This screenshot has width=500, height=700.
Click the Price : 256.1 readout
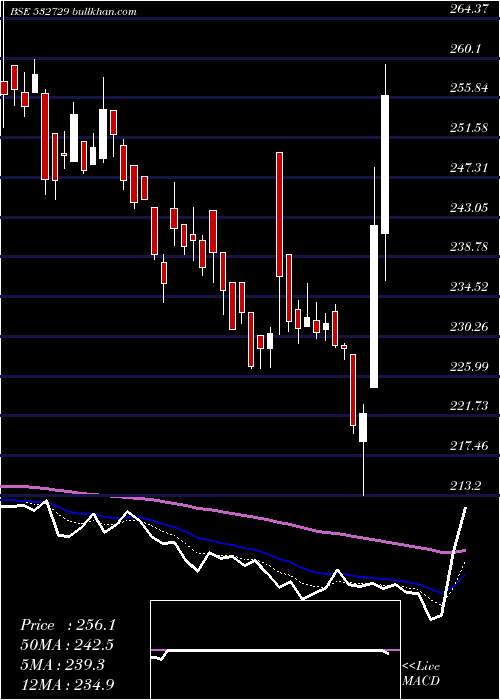[x=68, y=625]
